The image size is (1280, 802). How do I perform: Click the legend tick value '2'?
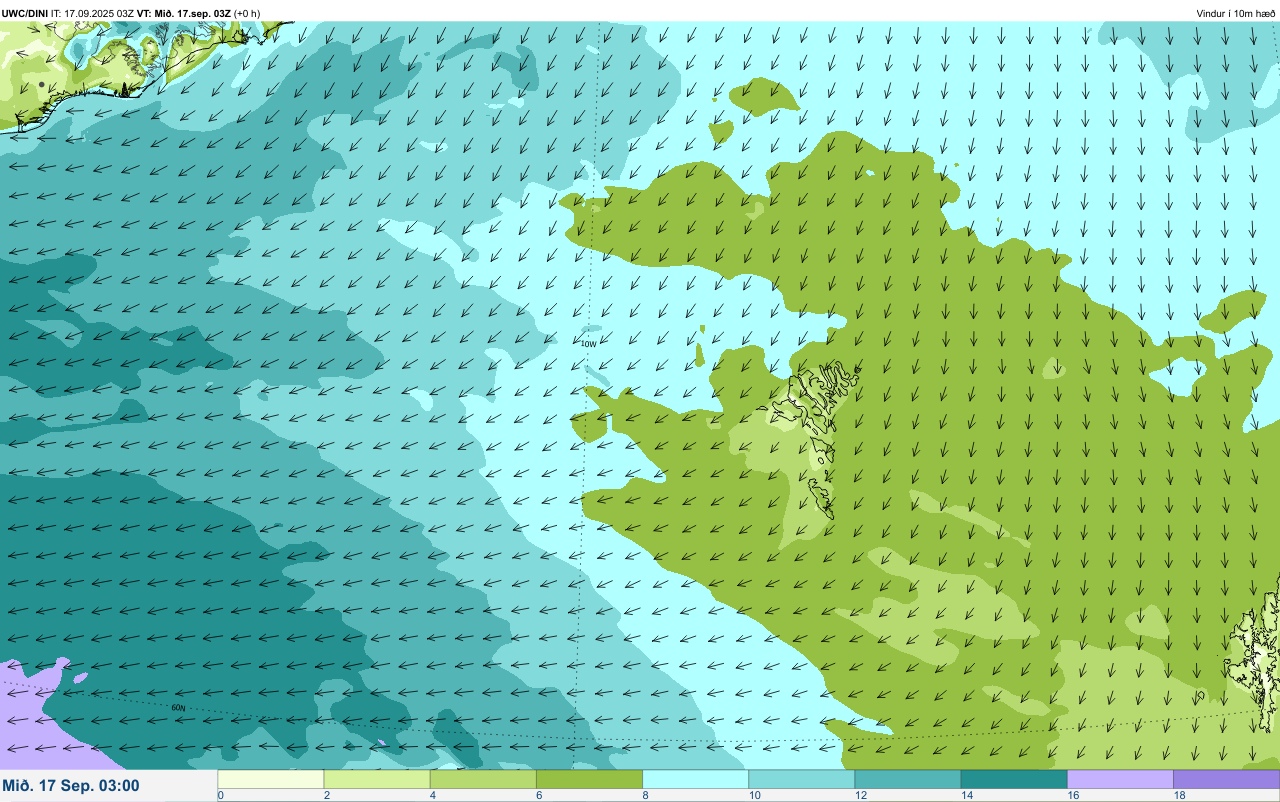(x=327, y=796)
